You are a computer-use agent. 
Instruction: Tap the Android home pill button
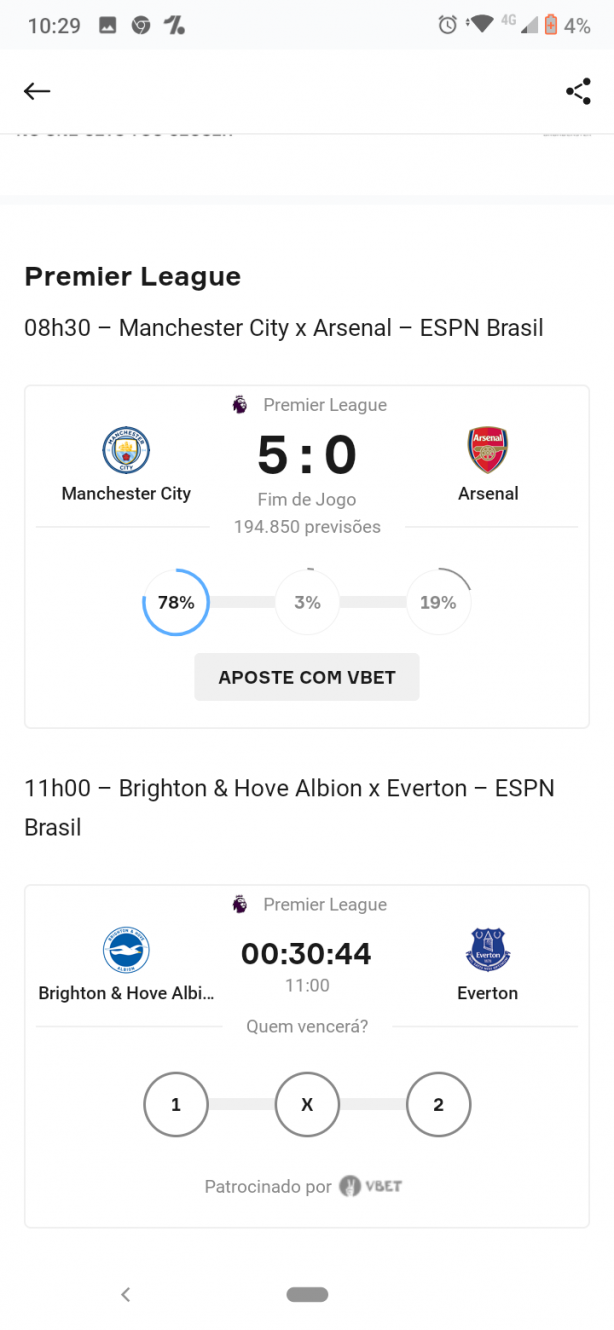tap(307, 1294)
